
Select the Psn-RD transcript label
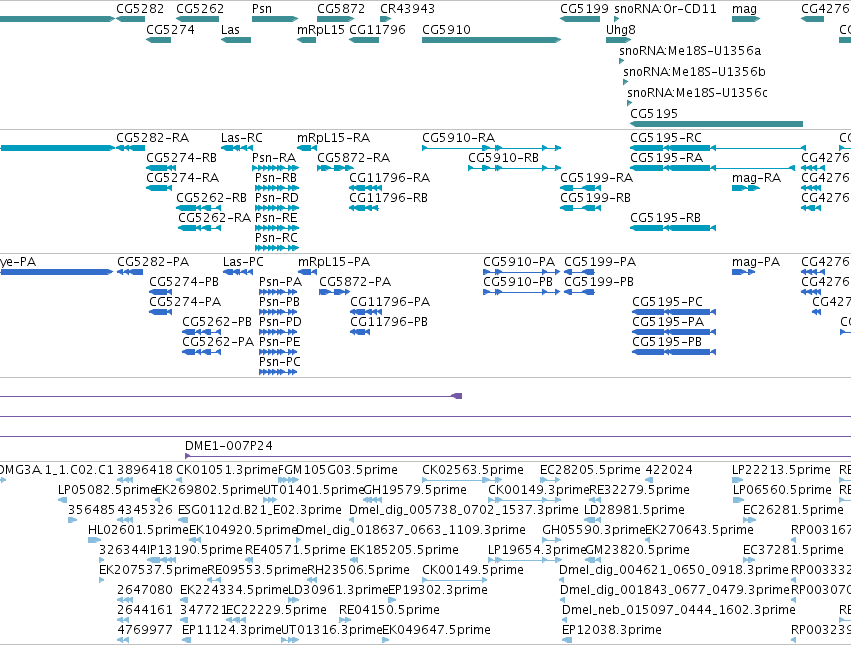pyautogui.click(x=277, y=198)
